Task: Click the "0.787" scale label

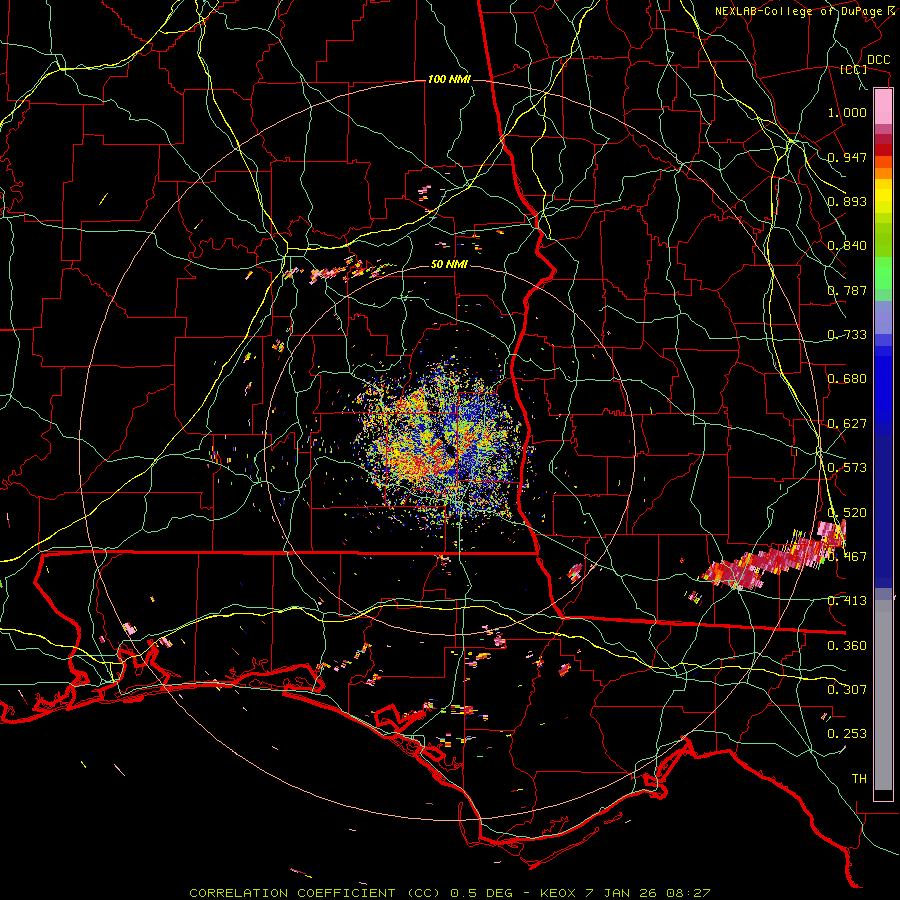Action: [x=847, y=290]
